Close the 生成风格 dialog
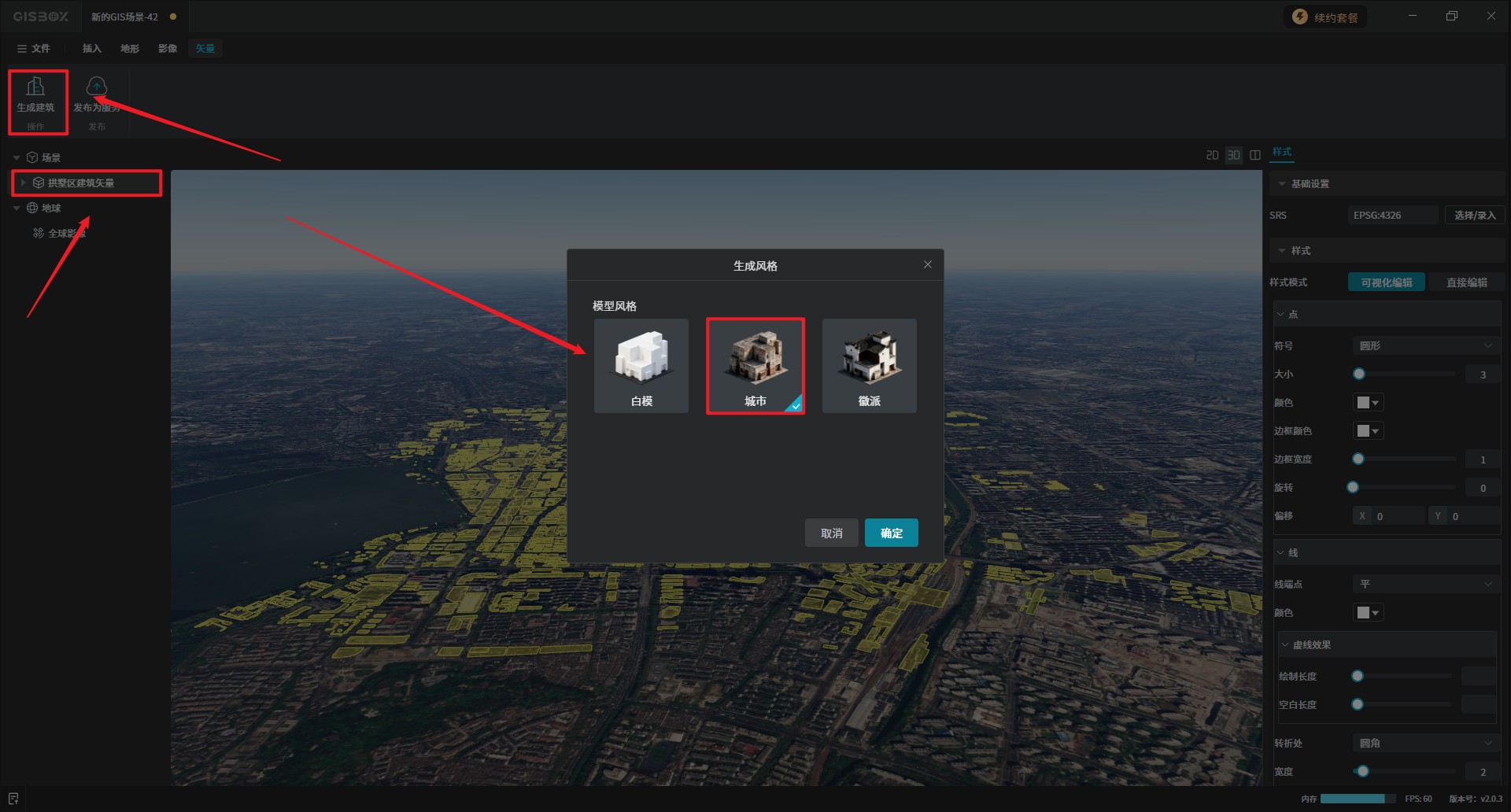 [x=928, y=265]
